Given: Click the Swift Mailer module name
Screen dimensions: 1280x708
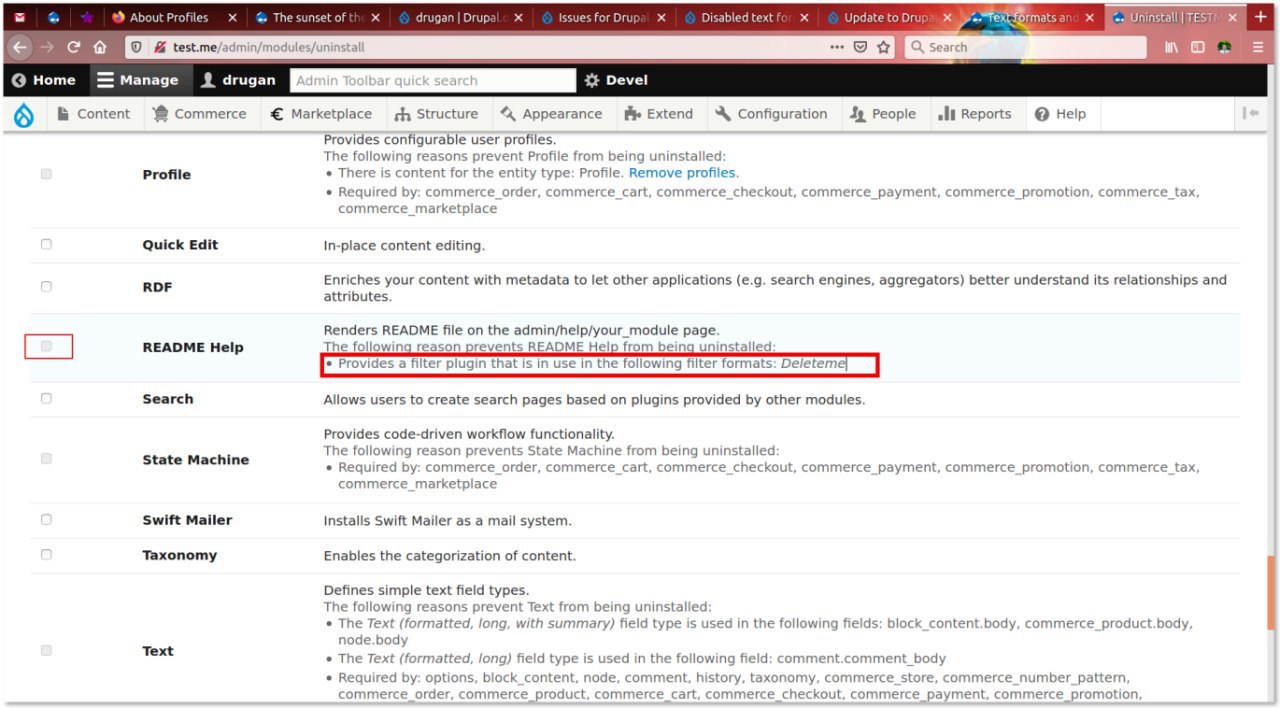Looking at the screenshot, I should pos(187,520).
